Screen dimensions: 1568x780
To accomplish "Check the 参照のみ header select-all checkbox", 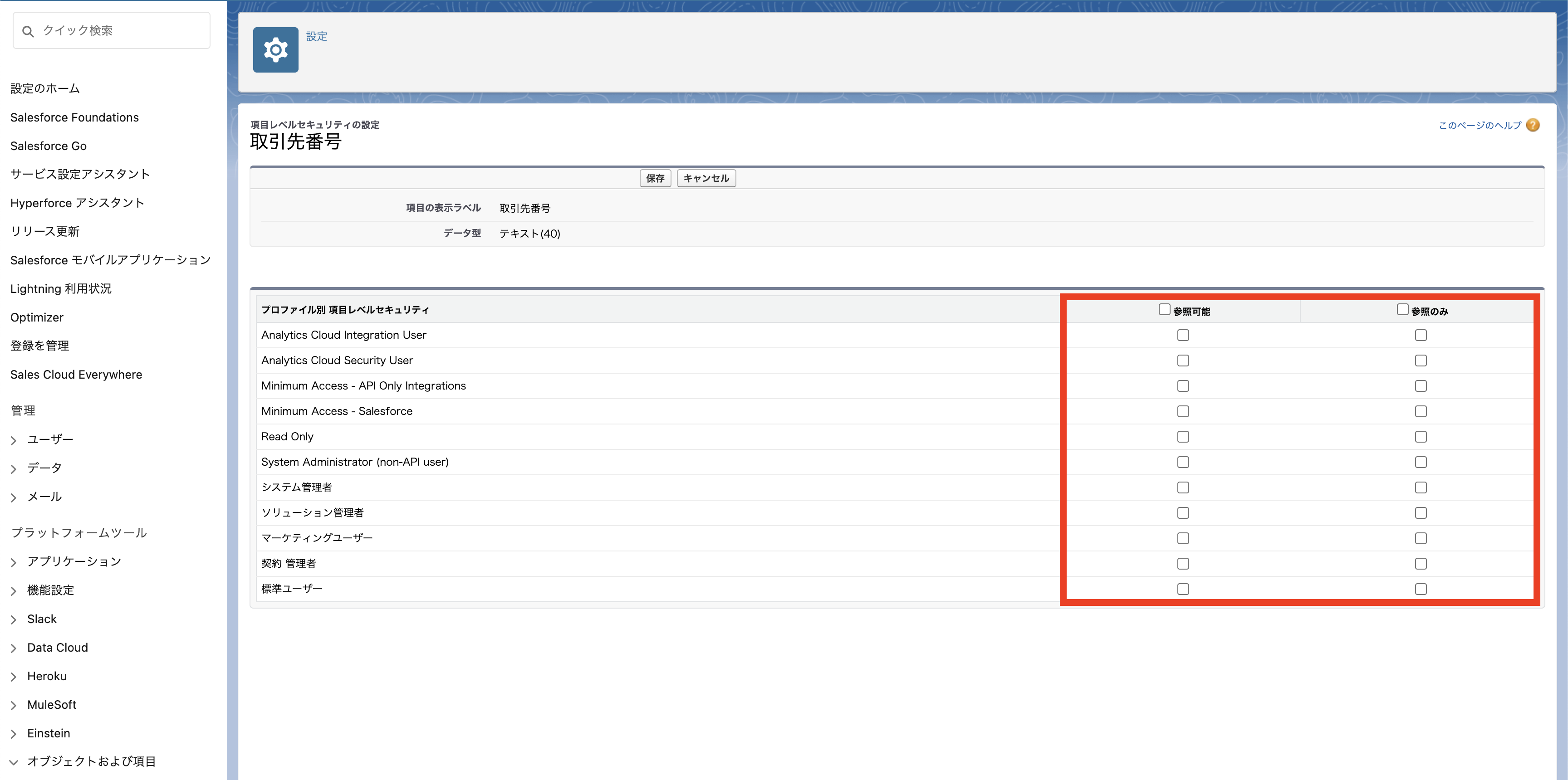I will (x=1402, y=309).
